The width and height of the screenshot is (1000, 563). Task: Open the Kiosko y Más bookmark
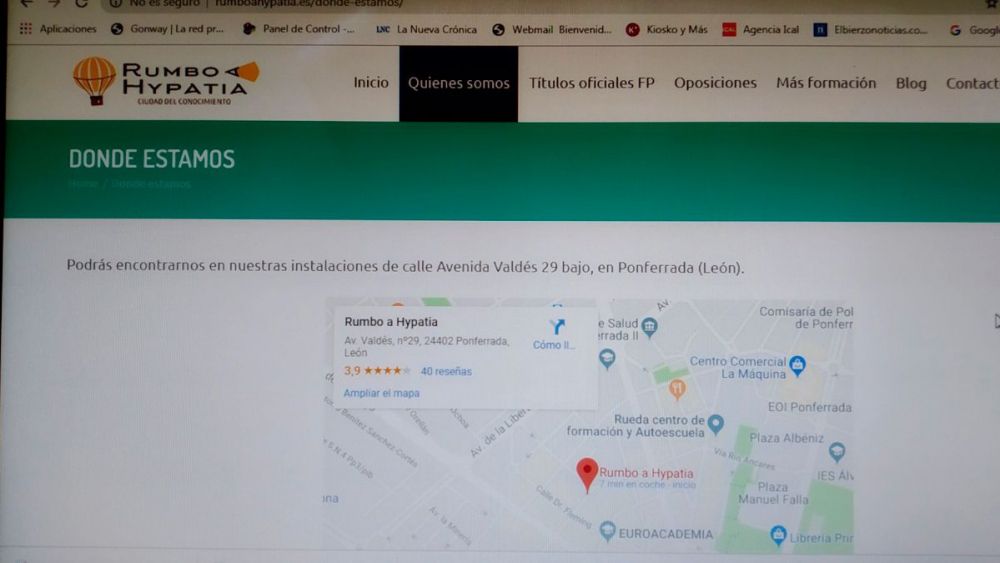tap(666, 29)
